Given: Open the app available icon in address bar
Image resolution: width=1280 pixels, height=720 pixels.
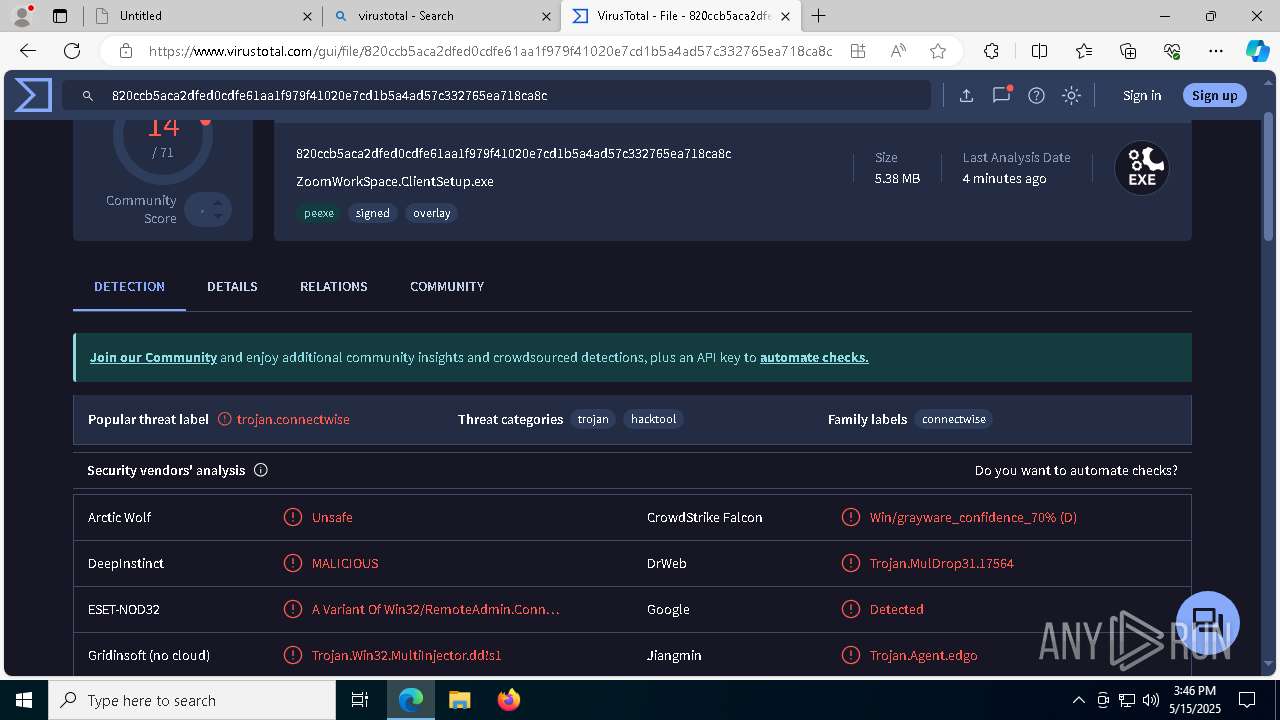Looking at the screenshot, I should 858,51.
